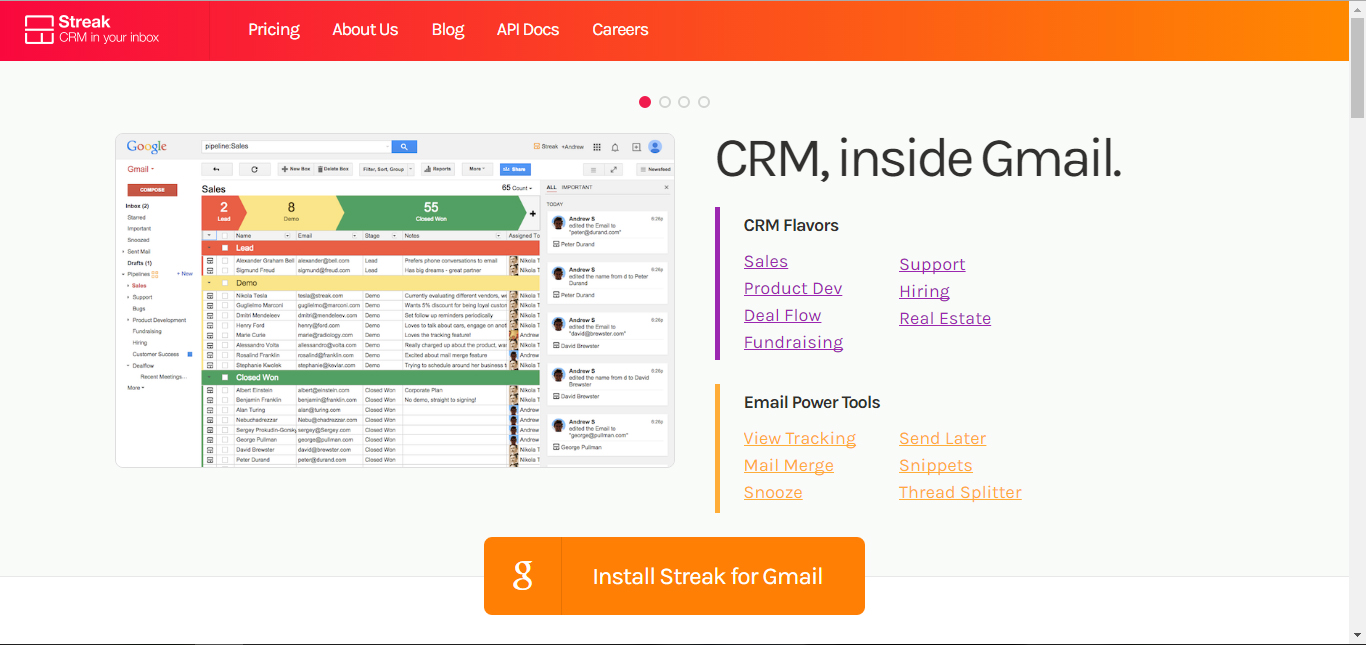Screen dimensions: 1366x645
Task: Tick the checkbox for Sigmund Freud row
Action: [225, 270]
